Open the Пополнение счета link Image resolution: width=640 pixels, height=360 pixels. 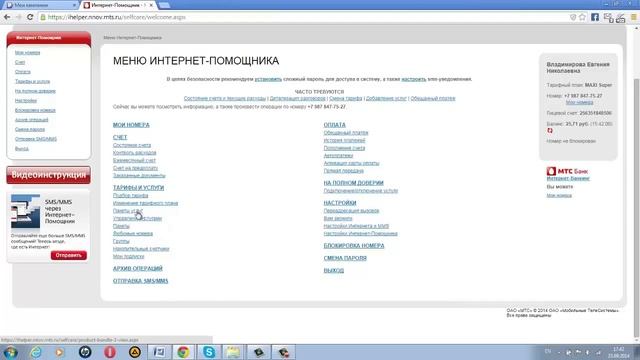344,148
